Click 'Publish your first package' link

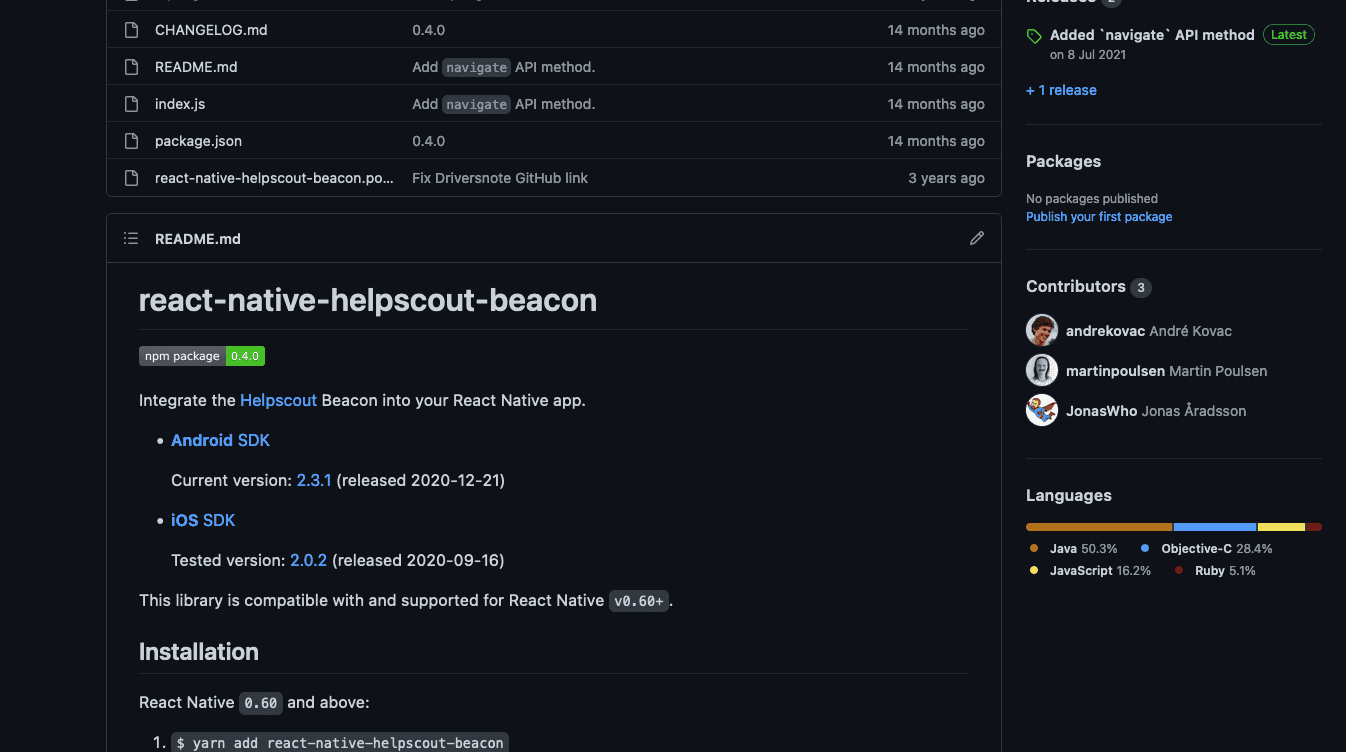pos(1099,216)
